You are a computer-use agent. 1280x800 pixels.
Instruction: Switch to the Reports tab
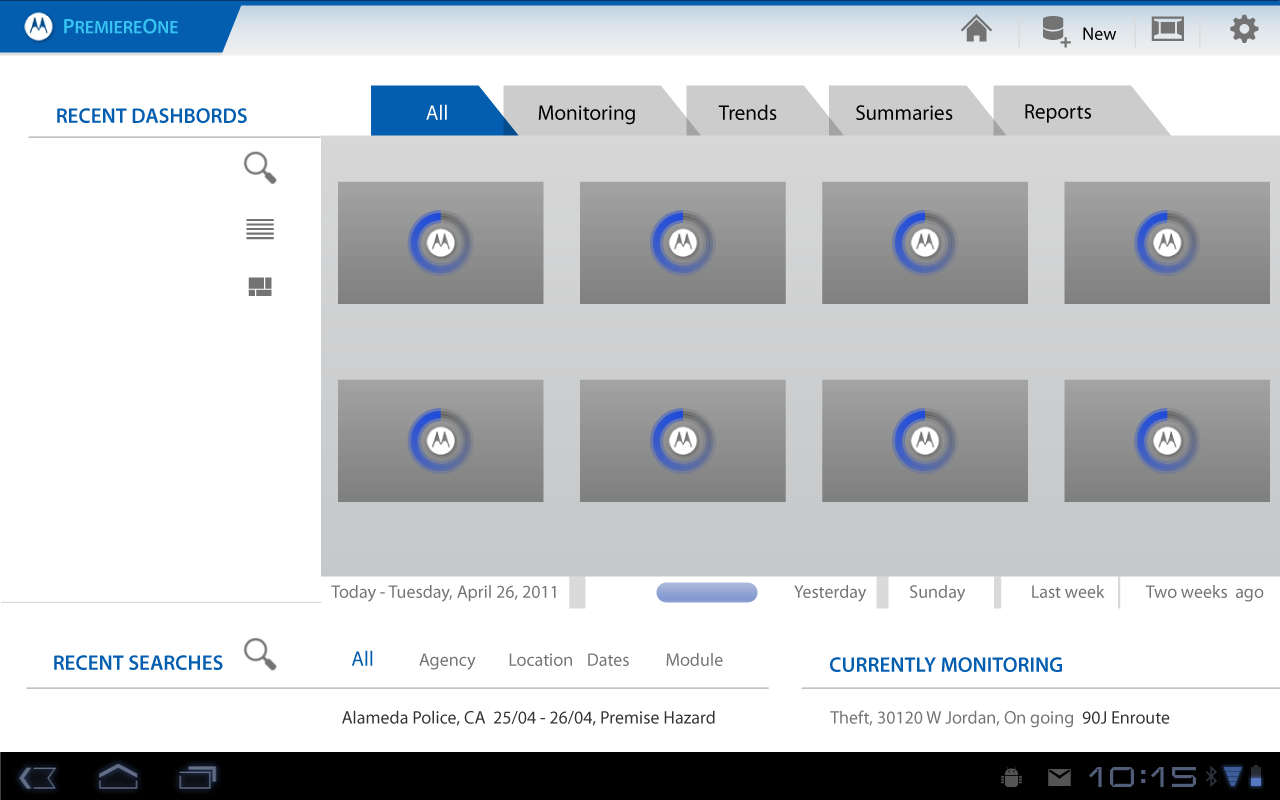[x=1058, y=111]
